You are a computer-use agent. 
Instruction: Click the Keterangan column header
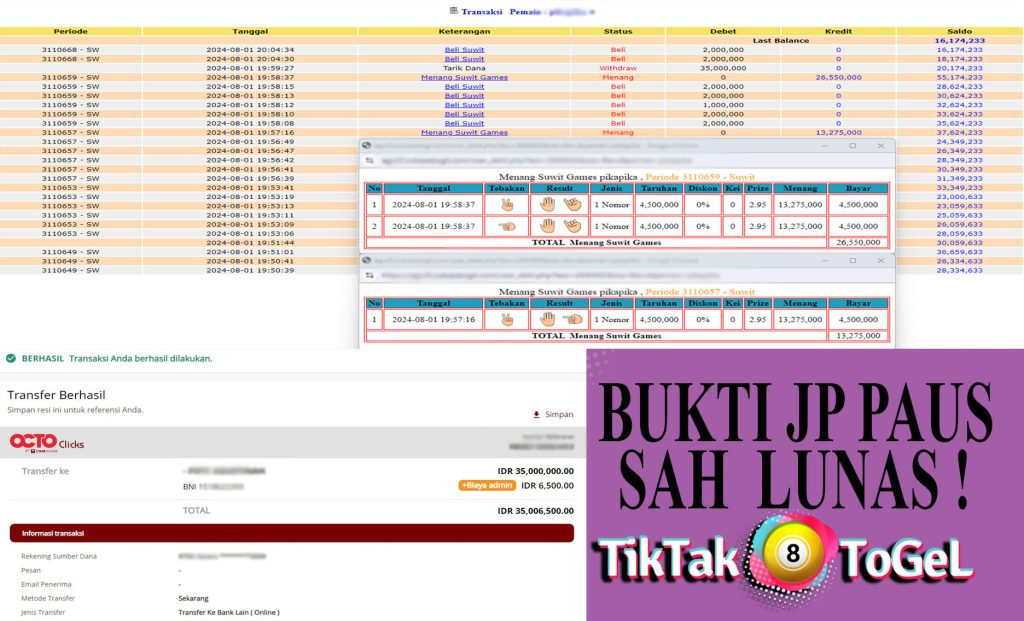click(464, 31)
